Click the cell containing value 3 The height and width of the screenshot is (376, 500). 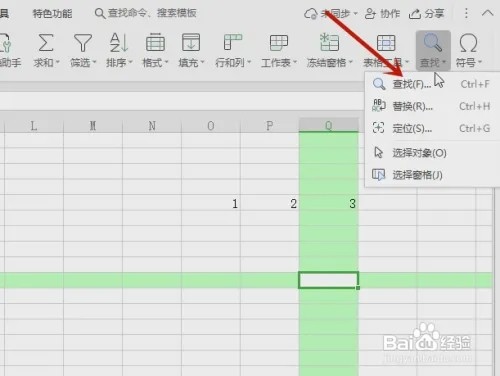(x=329, y=203)
